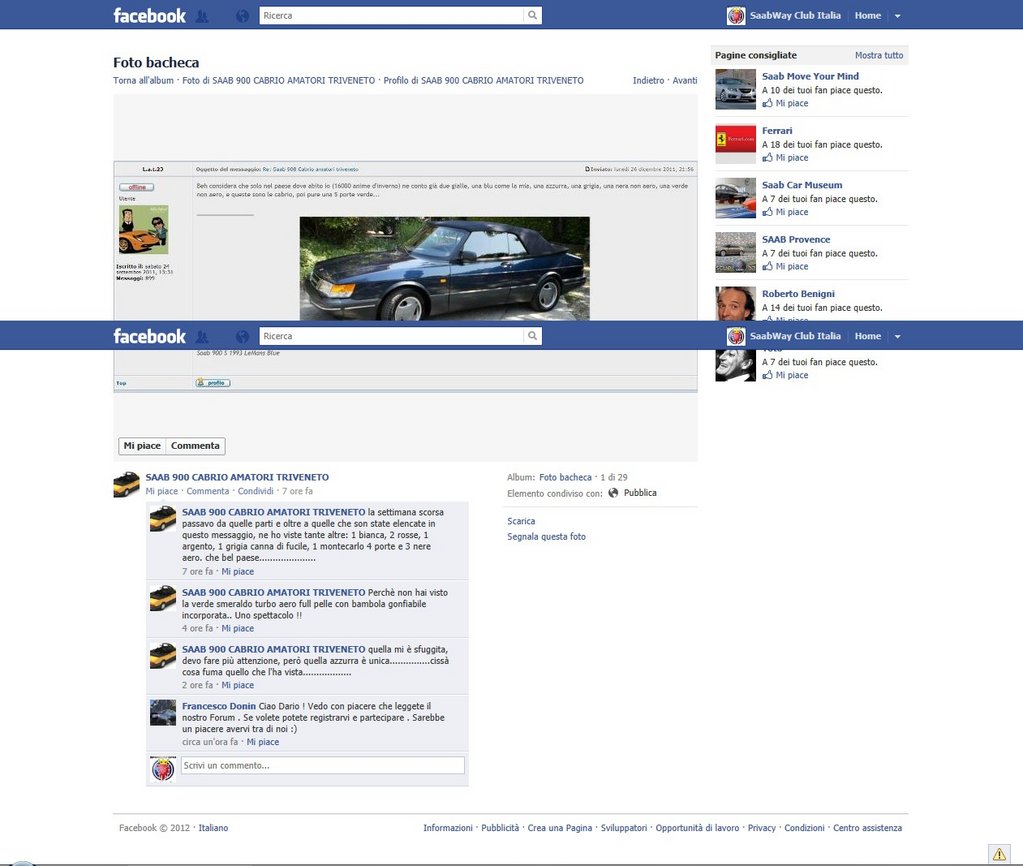1023x866 pixels.
Task: Click Roberto Benigni profile thumbnail
Action: point(735,303)
